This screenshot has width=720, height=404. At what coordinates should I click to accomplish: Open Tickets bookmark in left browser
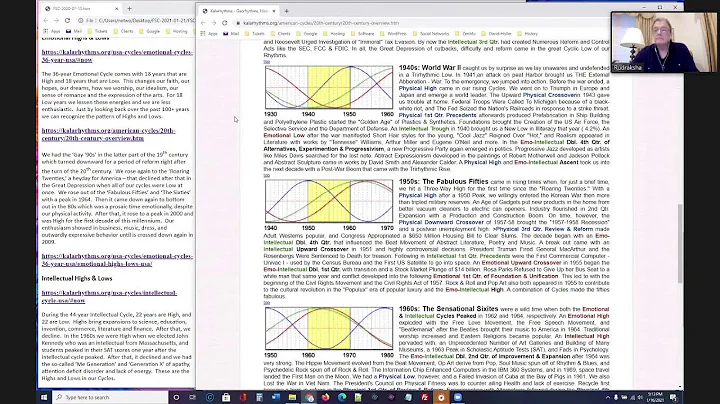tap(97, 31)
